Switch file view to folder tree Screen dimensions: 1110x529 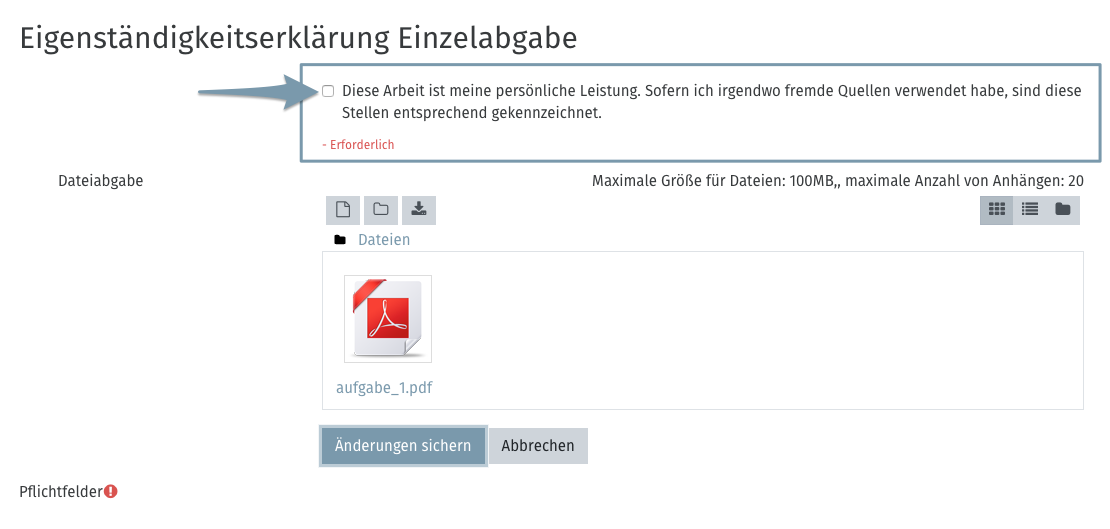1062,210
